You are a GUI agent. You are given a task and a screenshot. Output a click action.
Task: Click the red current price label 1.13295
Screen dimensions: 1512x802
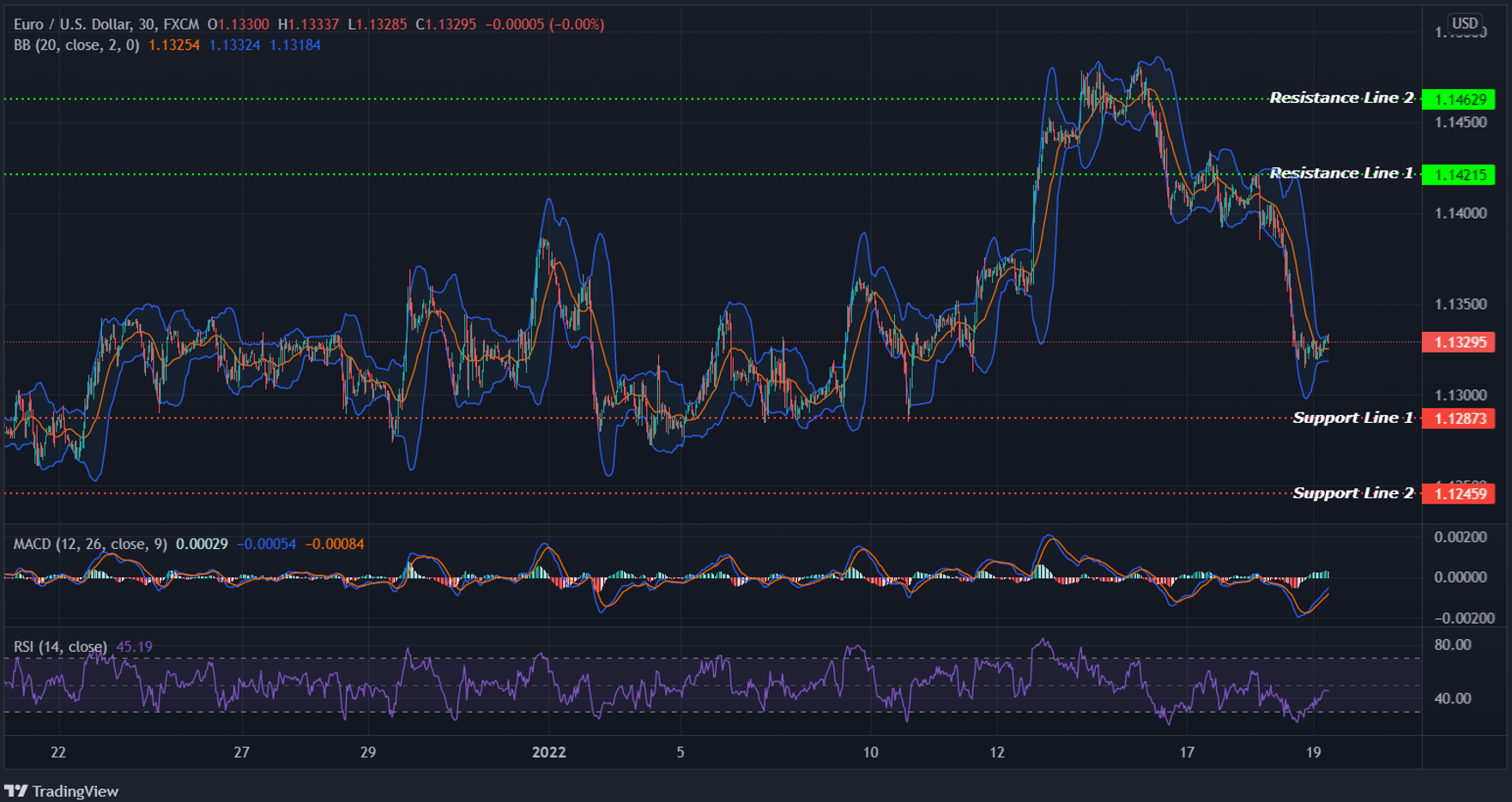(1461, 342)
